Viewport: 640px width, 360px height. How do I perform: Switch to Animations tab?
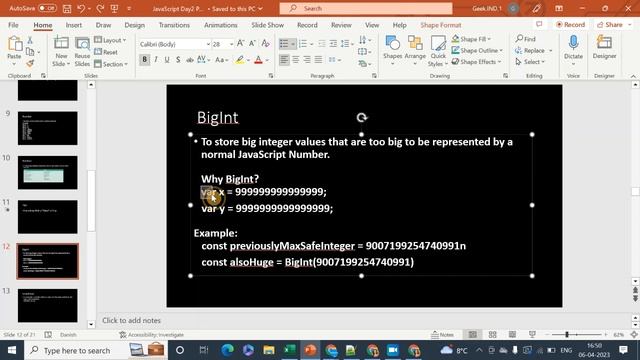pos(220,25)
